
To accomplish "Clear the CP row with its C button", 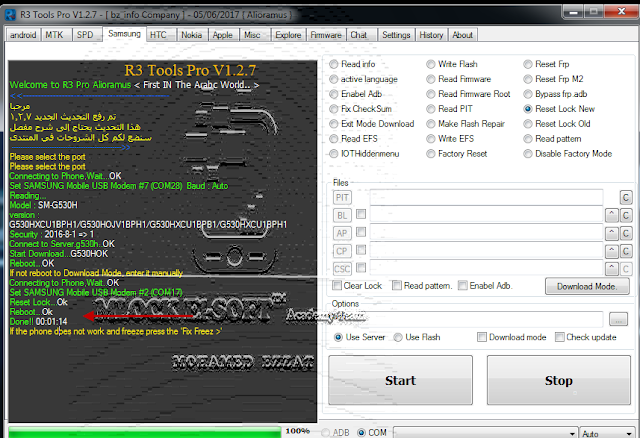I will 626,251.
